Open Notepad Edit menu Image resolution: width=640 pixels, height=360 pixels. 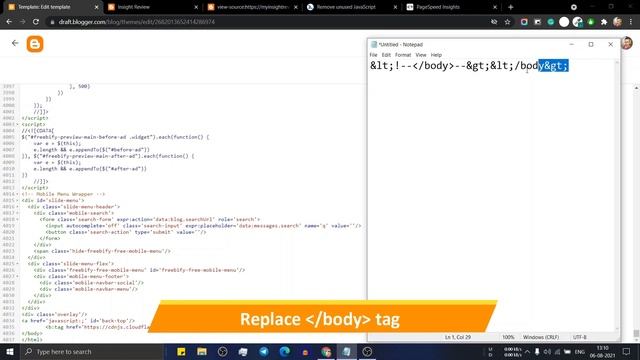[386, 55]
